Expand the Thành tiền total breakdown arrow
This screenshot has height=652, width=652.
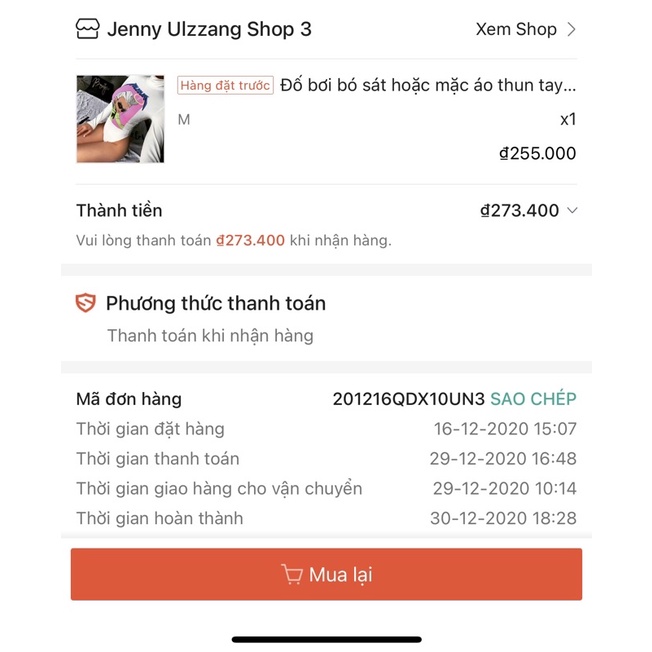[x=572, y=210]
